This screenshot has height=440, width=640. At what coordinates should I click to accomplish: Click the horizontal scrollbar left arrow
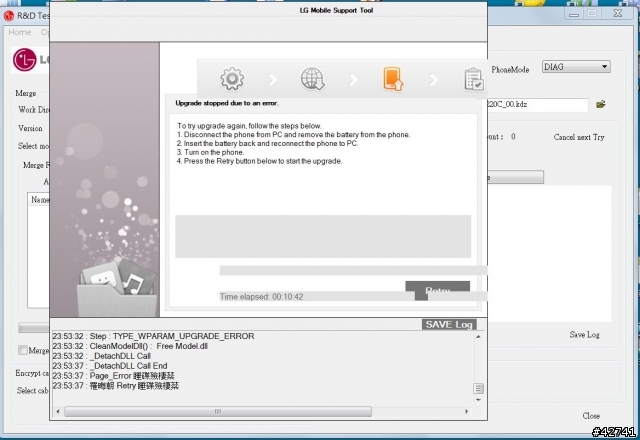58,411
